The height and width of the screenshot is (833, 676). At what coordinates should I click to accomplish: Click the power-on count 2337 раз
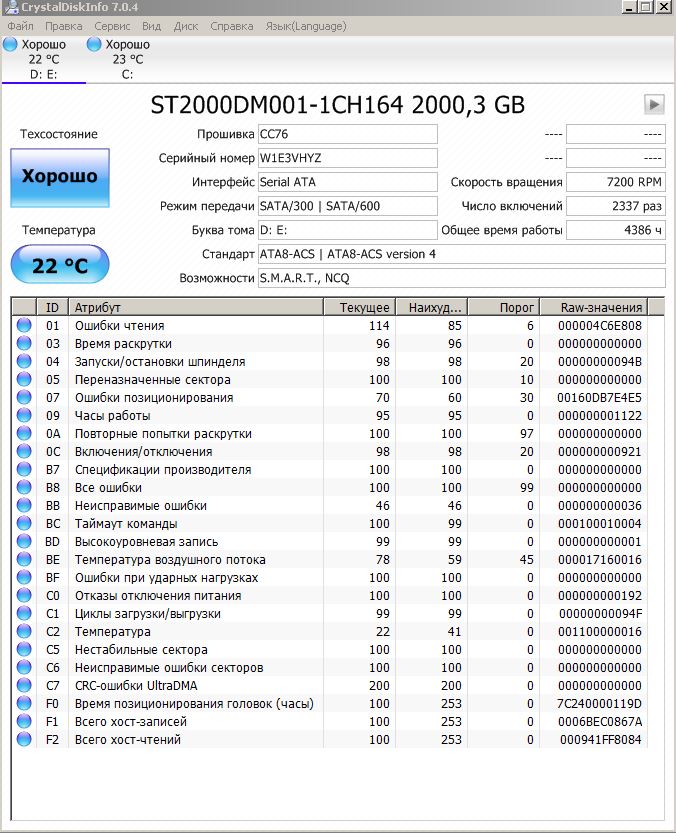tap(615, 206)
